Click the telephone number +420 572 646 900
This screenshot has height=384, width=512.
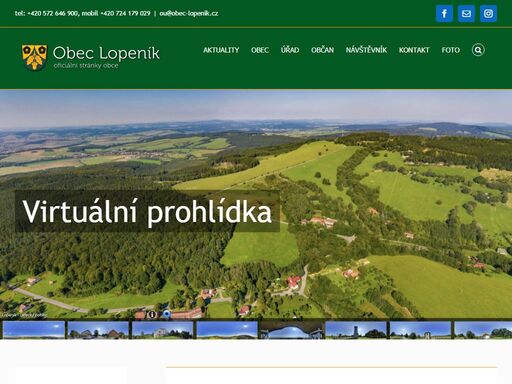(52, 13)
